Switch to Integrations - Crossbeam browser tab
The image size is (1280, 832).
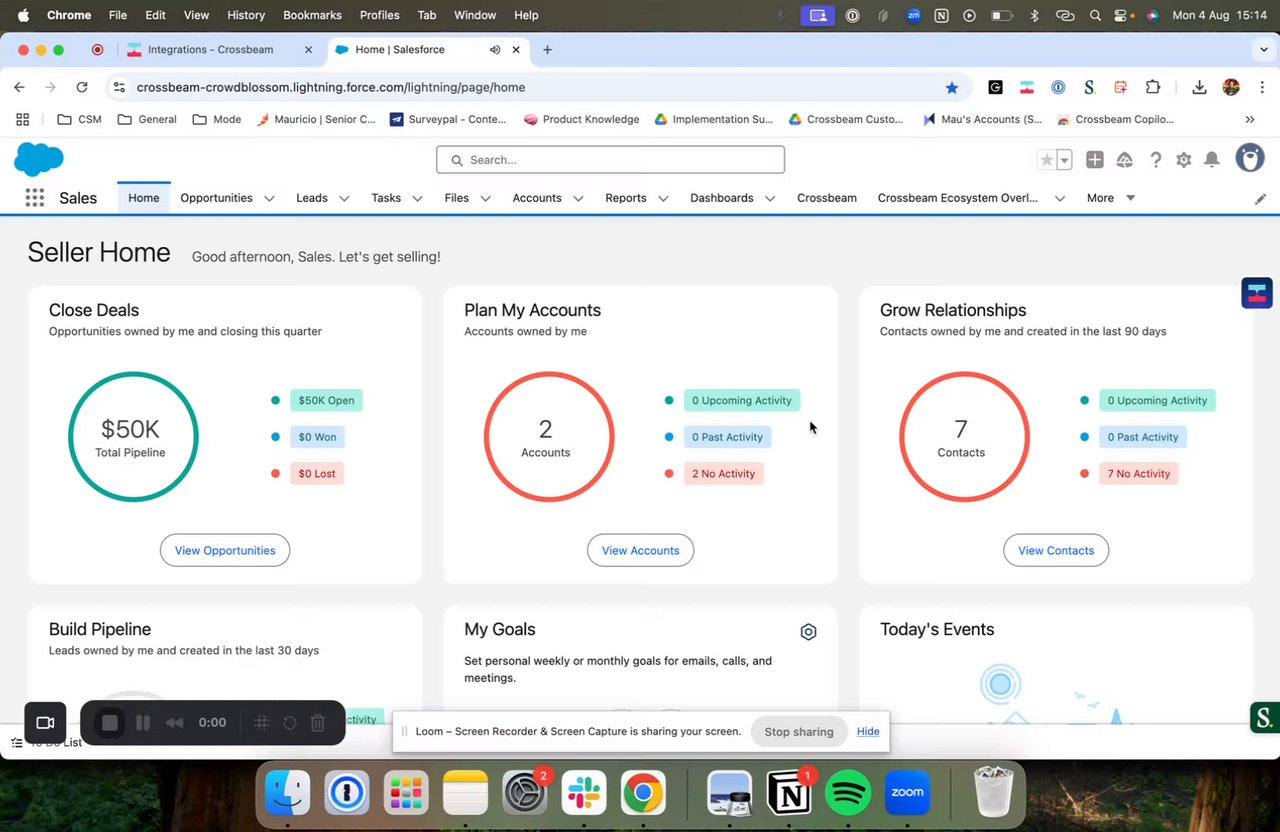(x=210, y=49)
